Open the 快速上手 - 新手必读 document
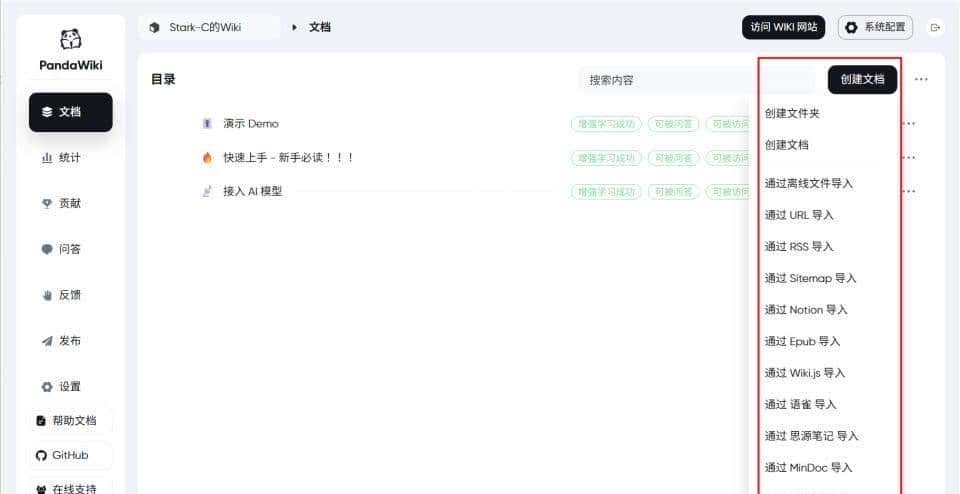Screen dimensions: 960x494 tap(288, 158)
